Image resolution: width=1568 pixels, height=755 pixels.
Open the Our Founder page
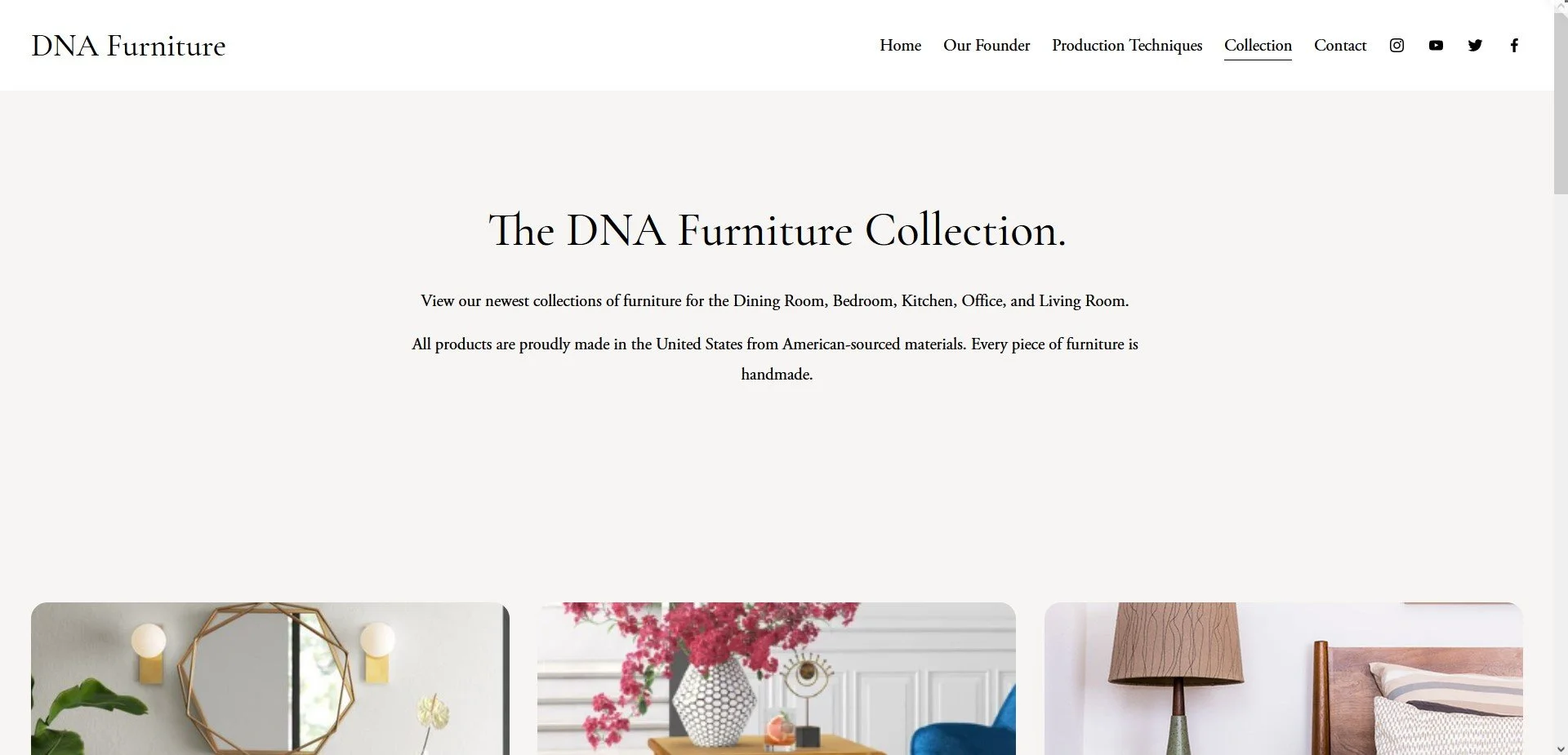pos(987,46)
